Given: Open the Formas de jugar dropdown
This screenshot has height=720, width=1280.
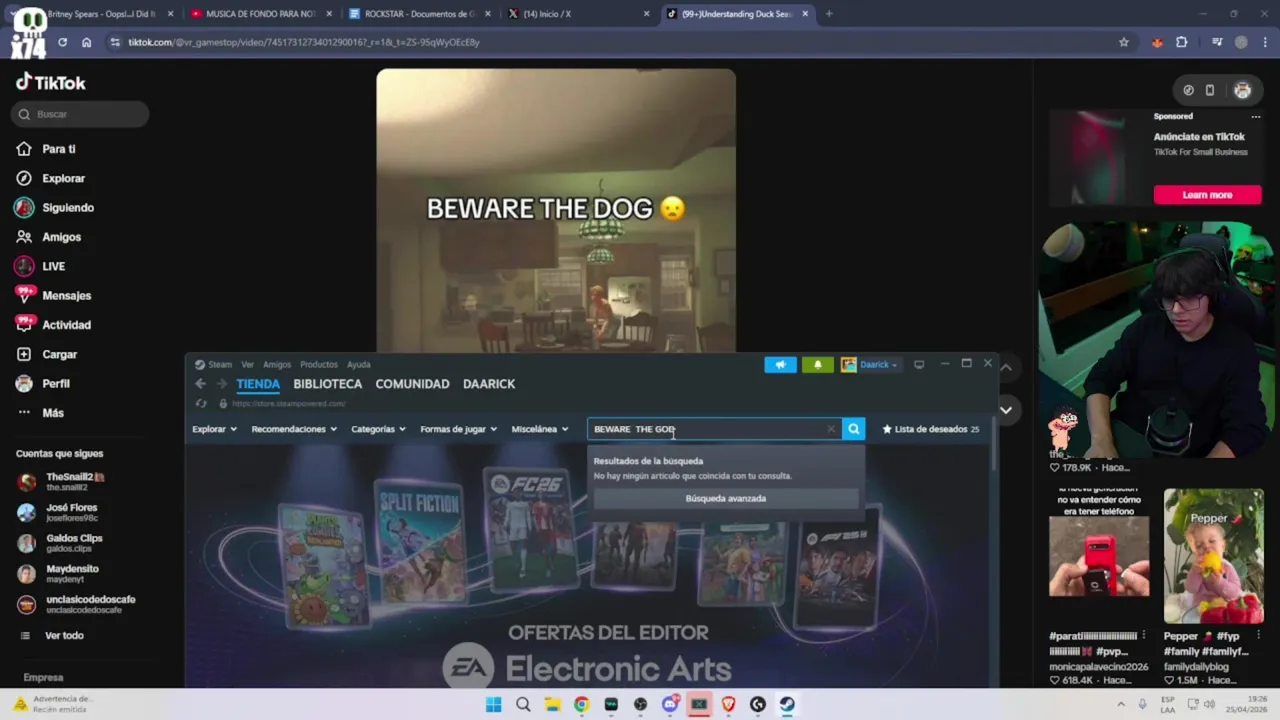Looking at the screenshot, I should [x=458, y=429].
